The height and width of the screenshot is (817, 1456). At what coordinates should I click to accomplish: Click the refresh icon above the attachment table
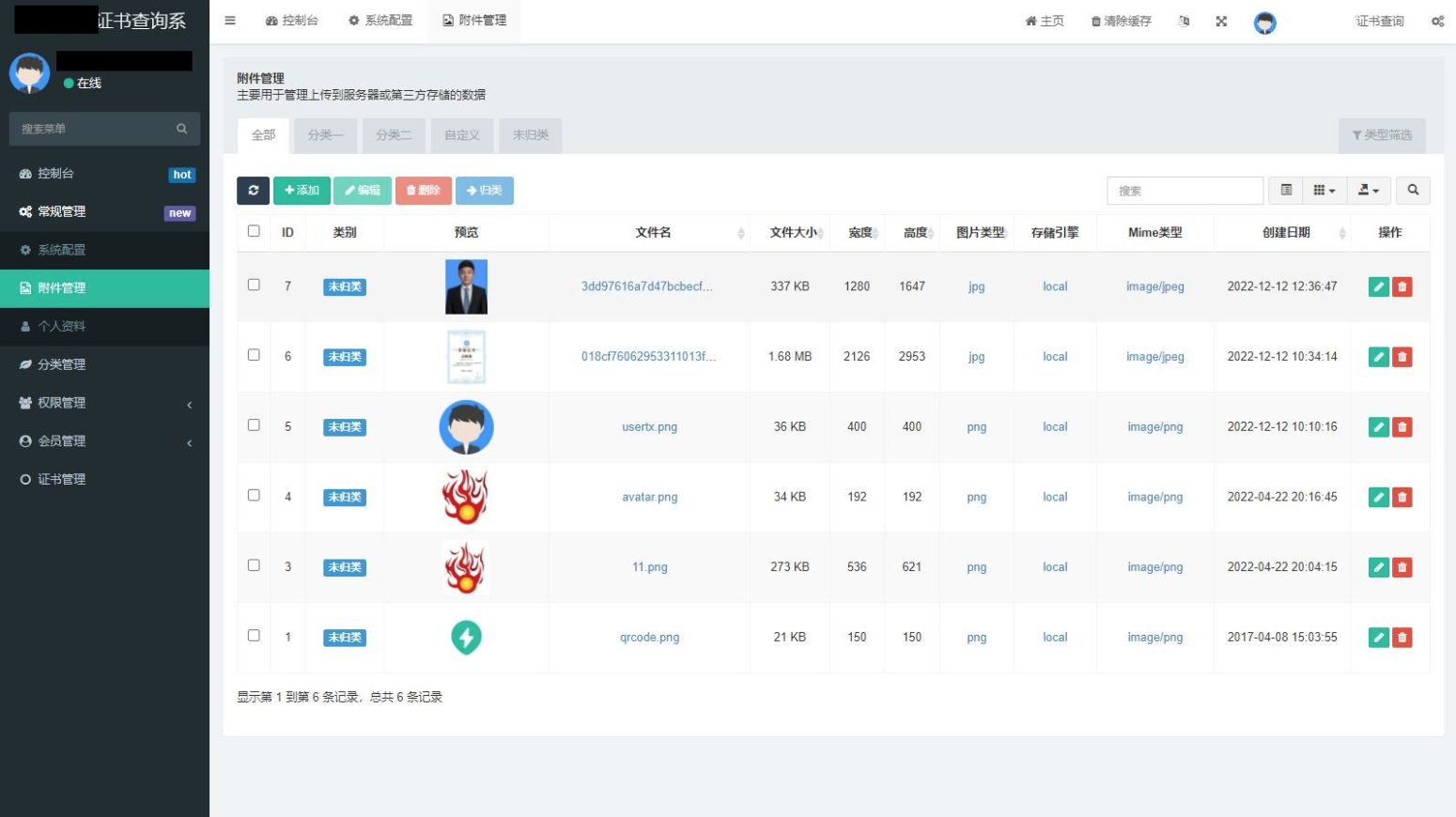tap(253, 191)
